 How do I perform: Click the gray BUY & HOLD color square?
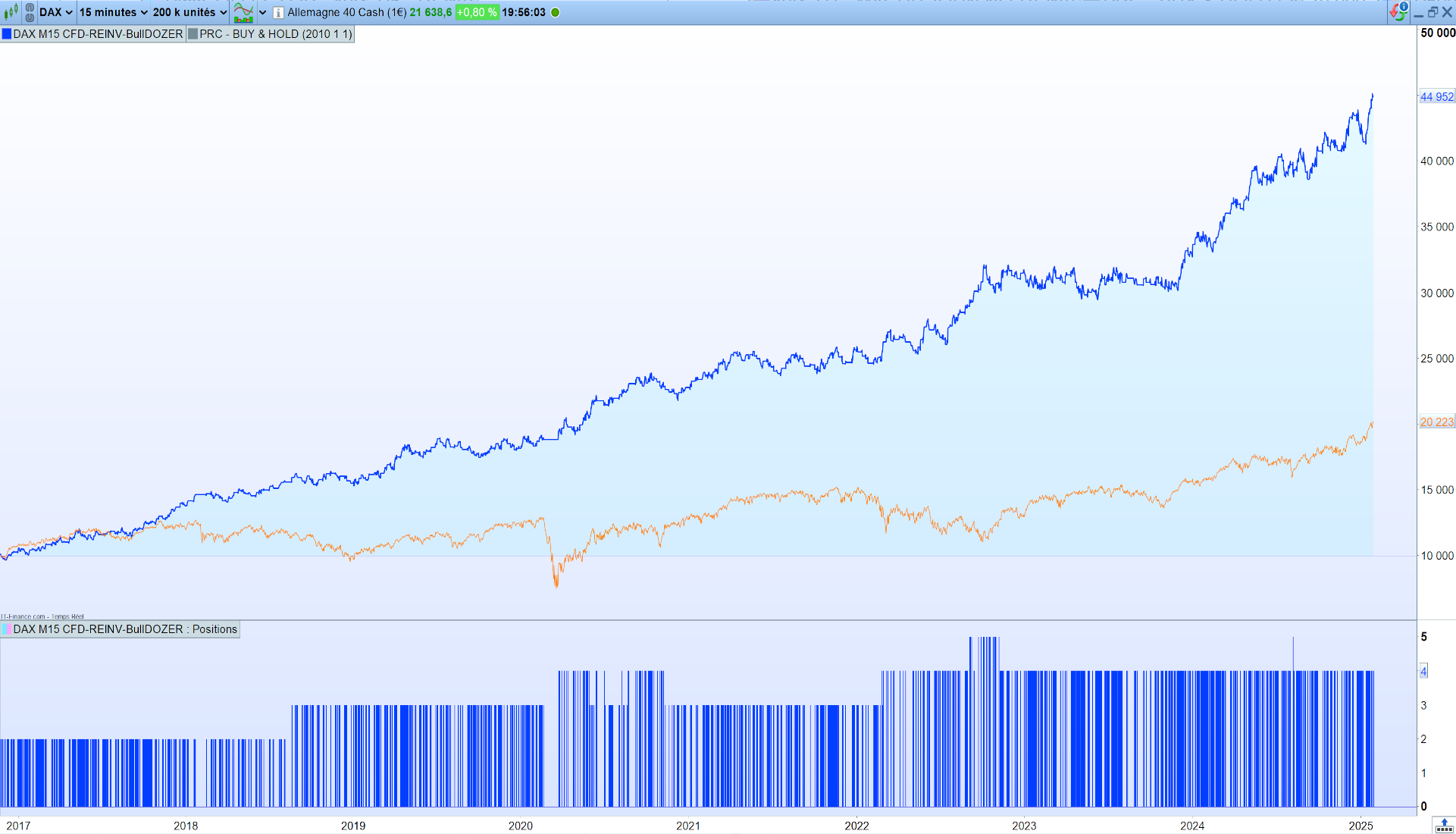pos(193,34)
